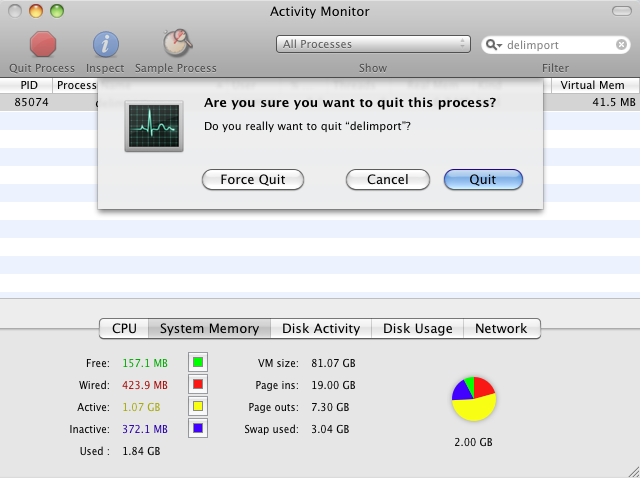Click the 157.1 MB free memory value
The height and width of the screenshot is (478, 640).
tap(145, 363)
